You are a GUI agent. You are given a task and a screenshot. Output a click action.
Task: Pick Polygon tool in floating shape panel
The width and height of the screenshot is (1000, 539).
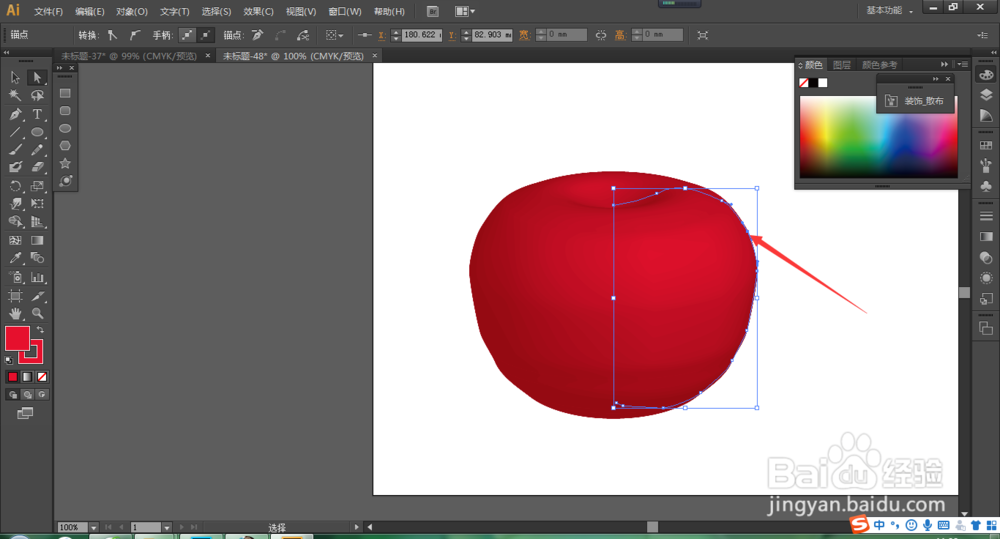pos(65,146)
